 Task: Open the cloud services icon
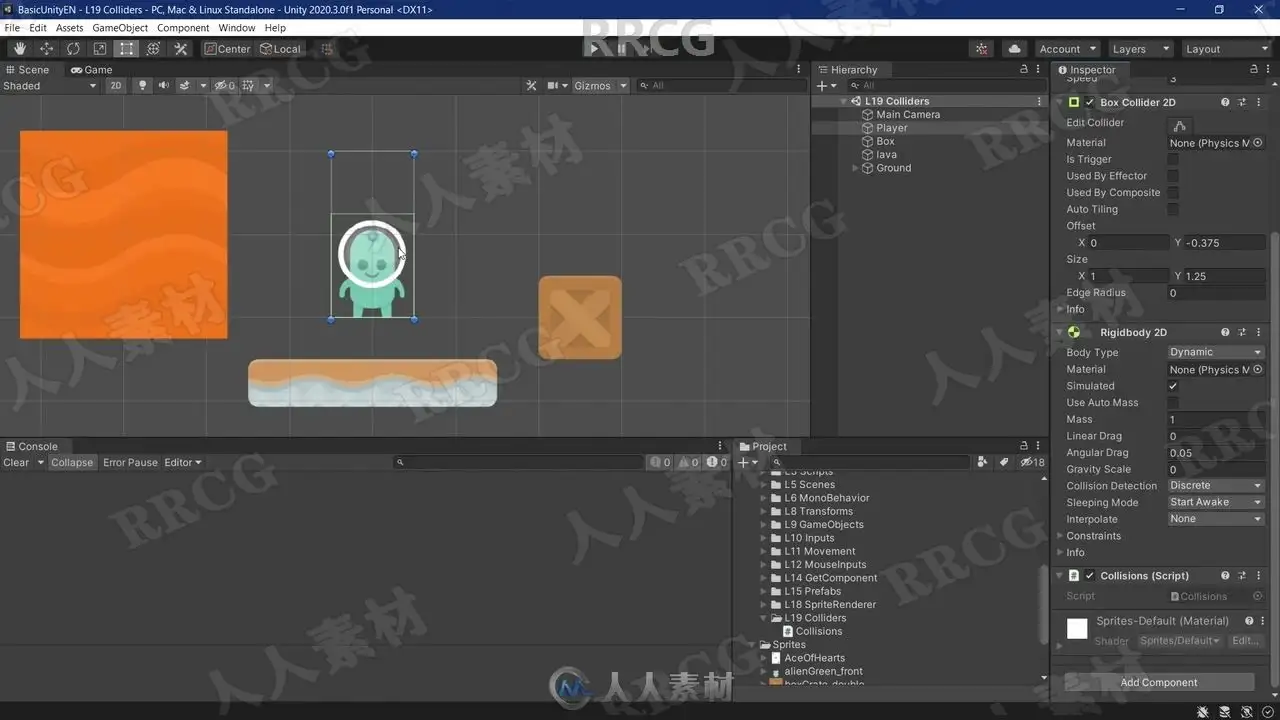(x=1015, y=49)
